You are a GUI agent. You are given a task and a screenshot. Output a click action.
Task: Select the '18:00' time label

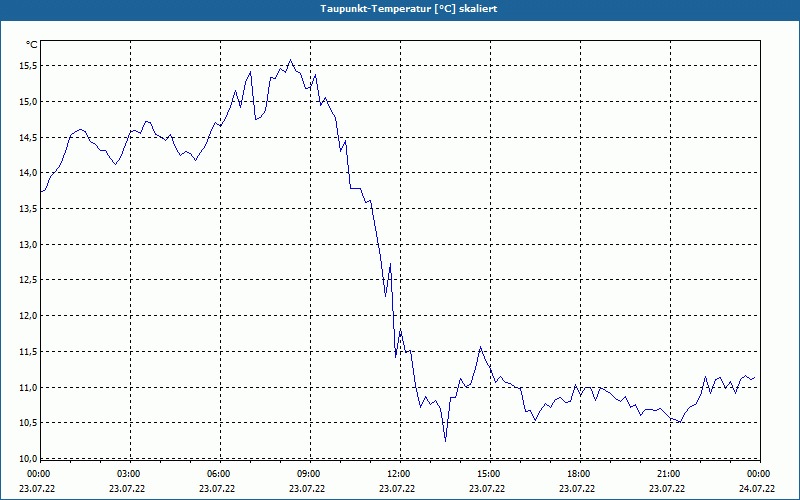point(579,474)
